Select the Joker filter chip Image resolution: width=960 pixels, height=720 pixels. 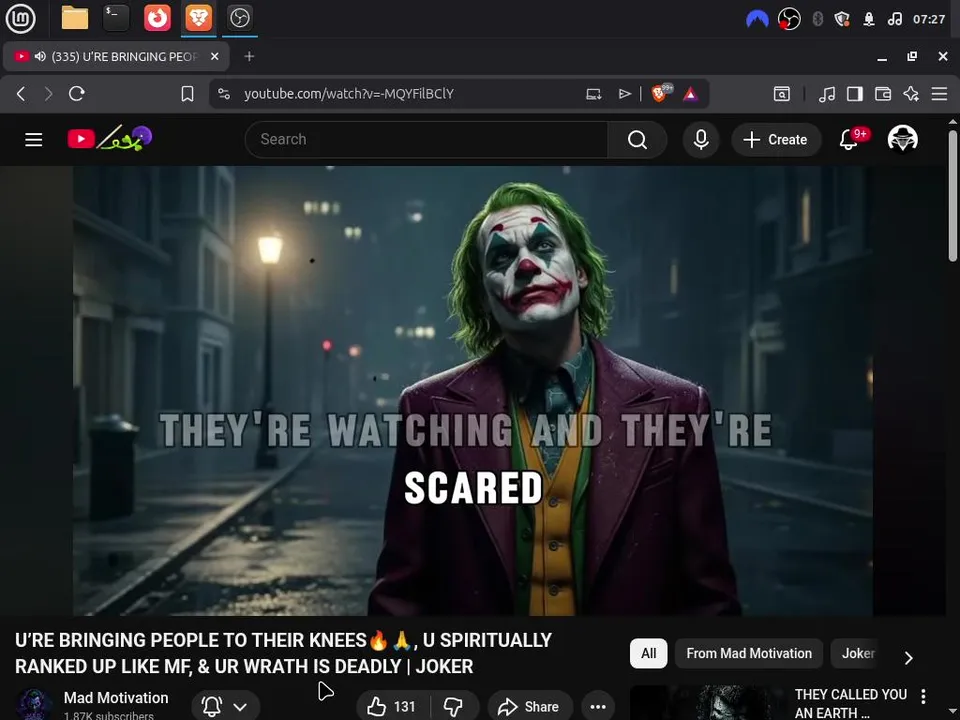(858, 653)
